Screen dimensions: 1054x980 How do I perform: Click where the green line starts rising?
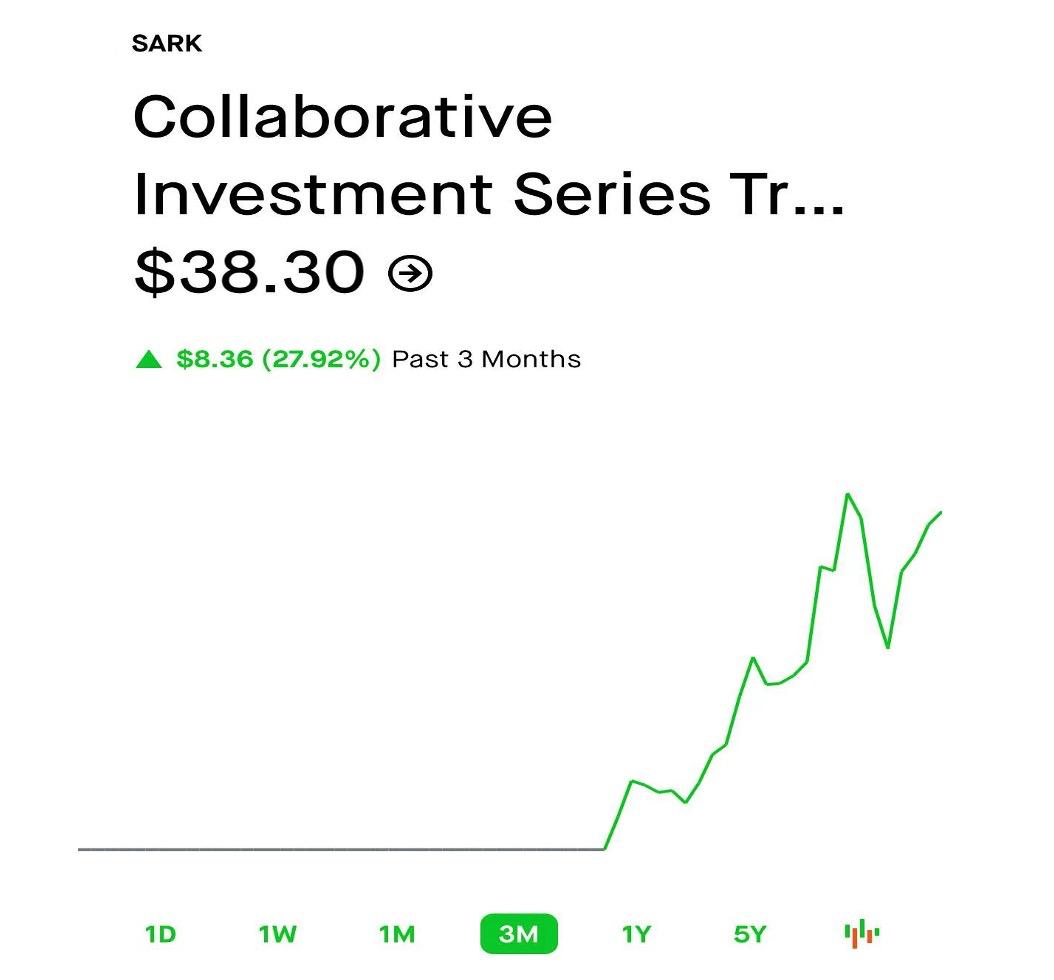pyautogui.click(x=604, y=849)
